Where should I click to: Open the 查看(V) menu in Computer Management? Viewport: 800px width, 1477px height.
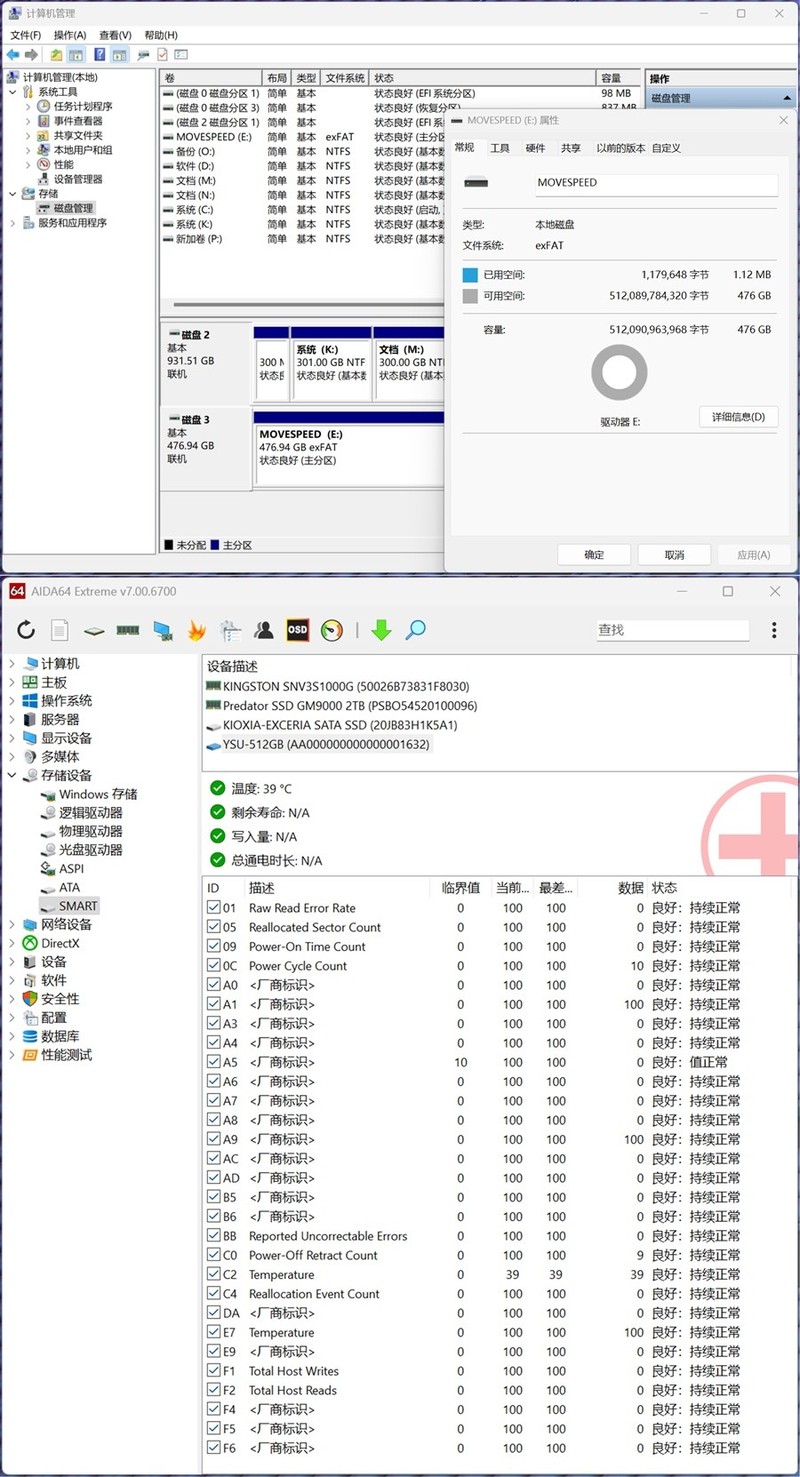[113, 34]
